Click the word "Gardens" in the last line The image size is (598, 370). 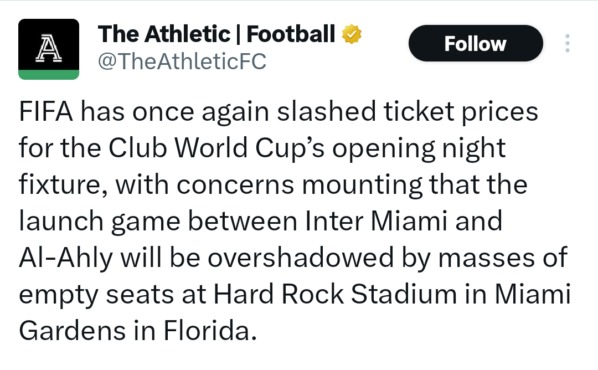coord(72,330)
